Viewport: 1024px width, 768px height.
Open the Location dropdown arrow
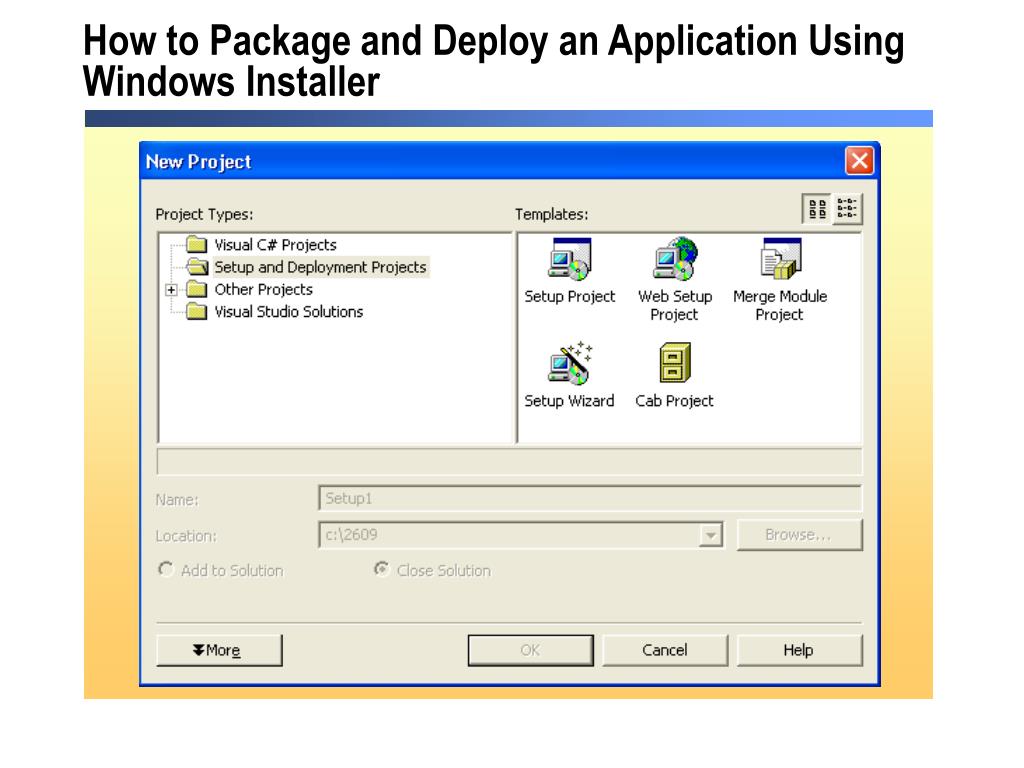[711, 536]
